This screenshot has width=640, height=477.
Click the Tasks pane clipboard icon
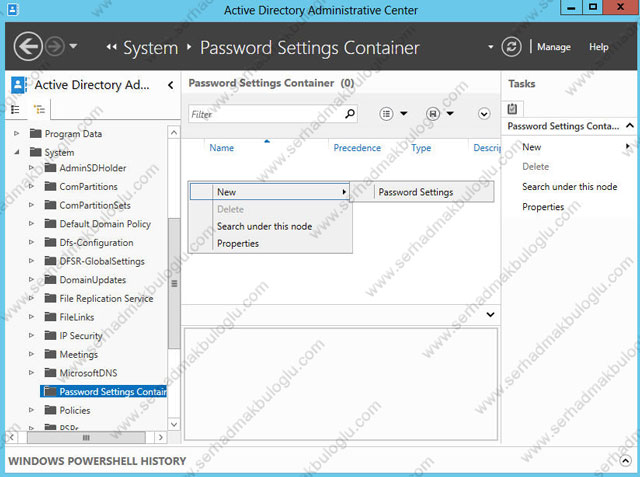512,109
